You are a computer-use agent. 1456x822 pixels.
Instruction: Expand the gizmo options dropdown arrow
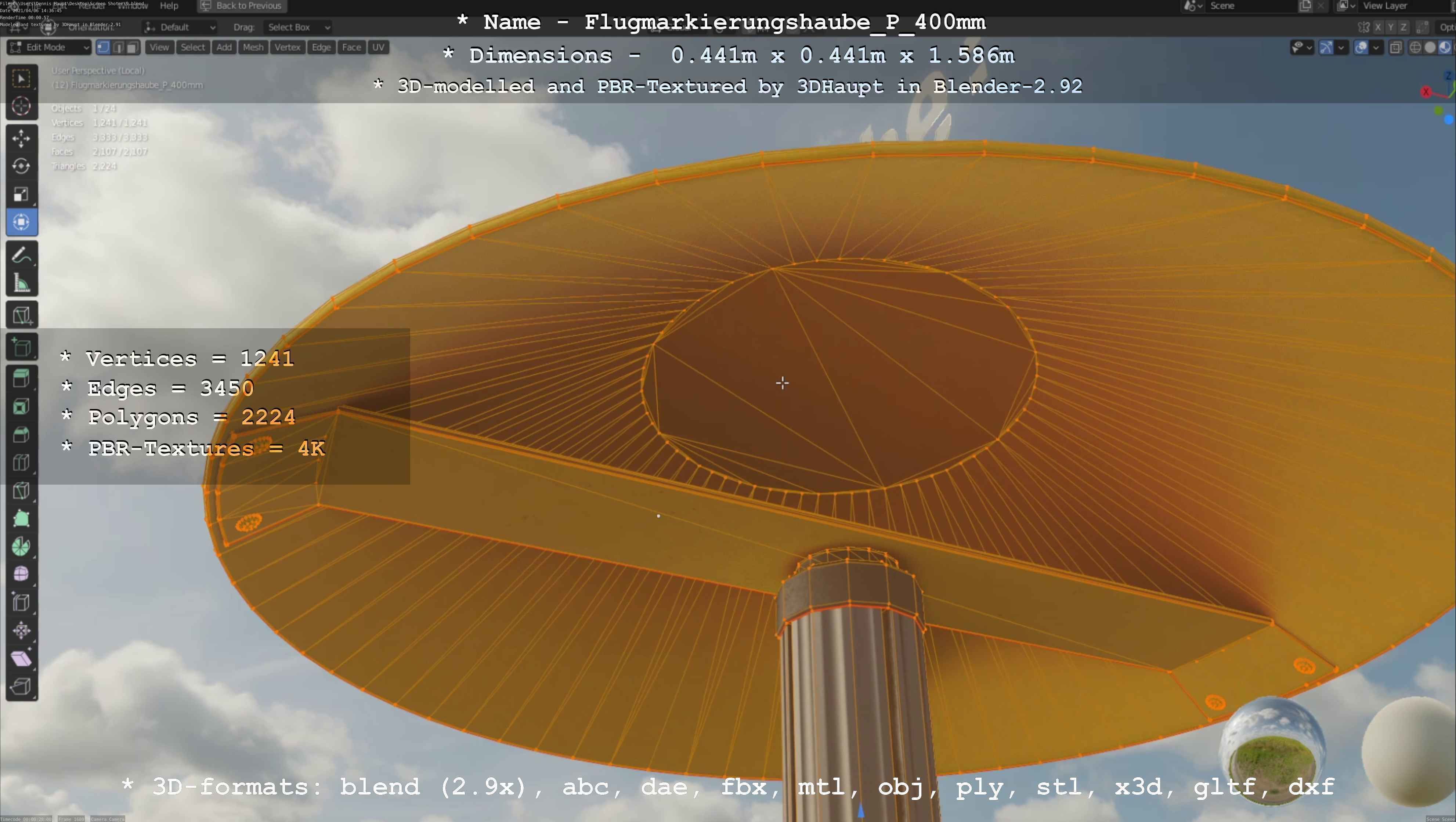(x=1341, y=47)
